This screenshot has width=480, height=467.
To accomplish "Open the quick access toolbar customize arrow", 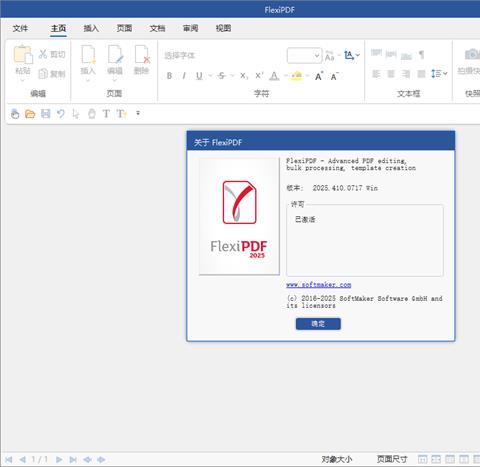I will tap(138, 113).
